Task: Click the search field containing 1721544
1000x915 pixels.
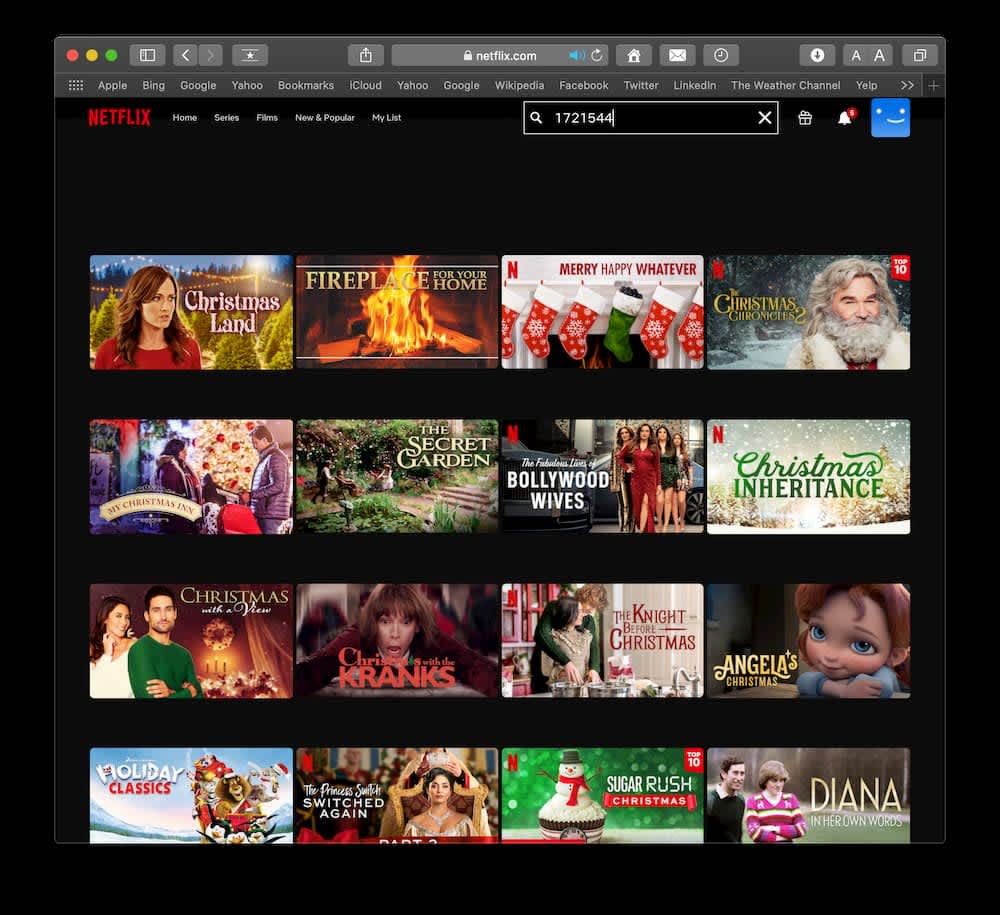Action: click(x=651, y=118)
